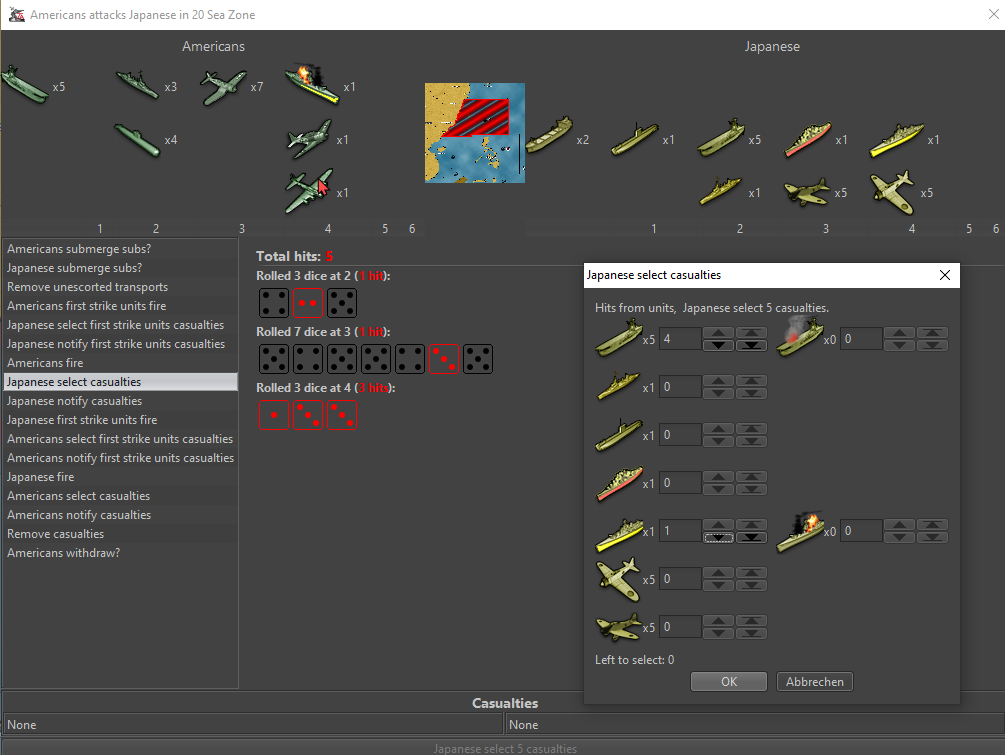This screenshot has height=755, width=1005.
Task: Click the red-striped cruiser icon in casualty dialog
Action: (618, 483)
